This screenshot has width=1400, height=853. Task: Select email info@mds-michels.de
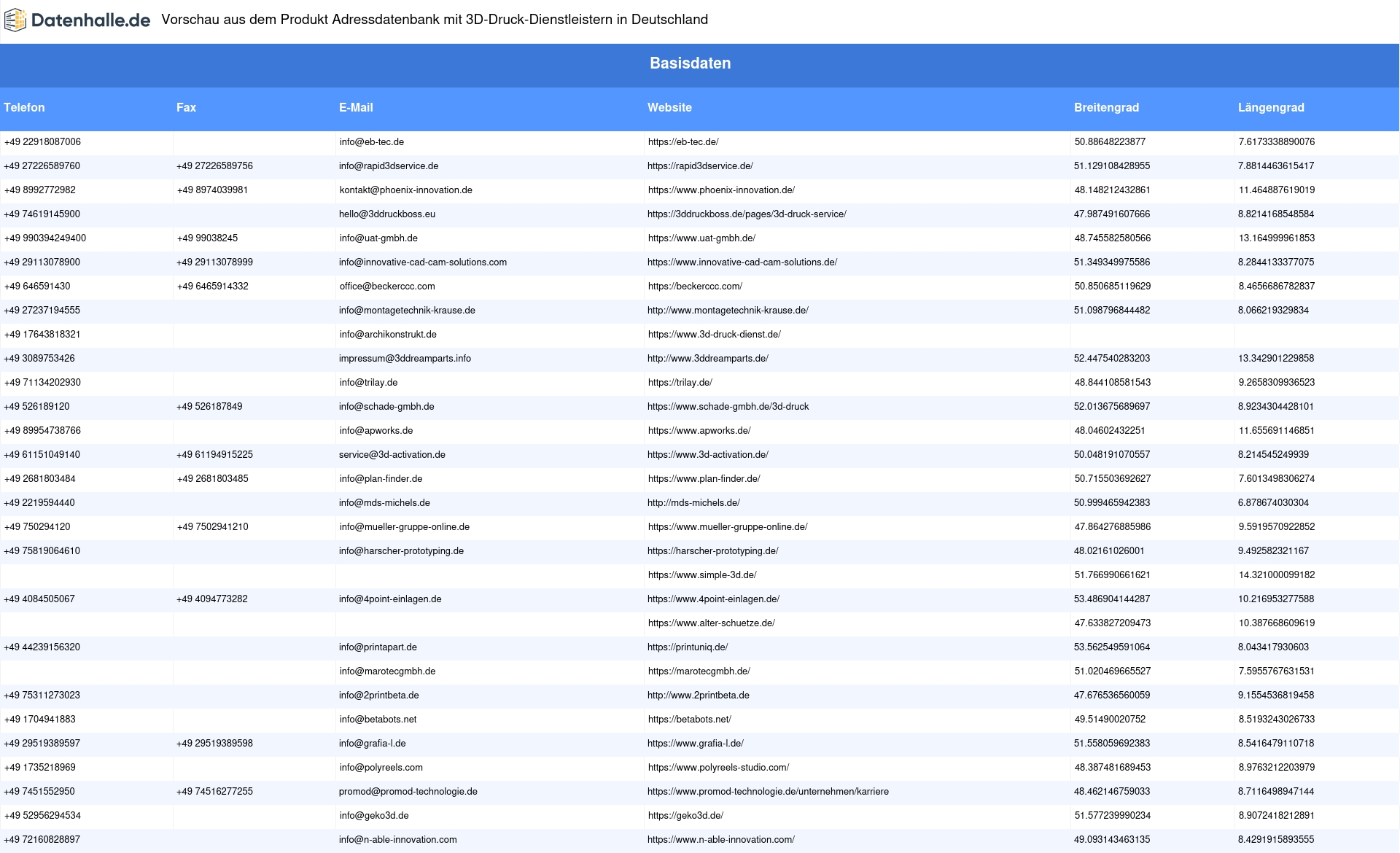point(384,503)
